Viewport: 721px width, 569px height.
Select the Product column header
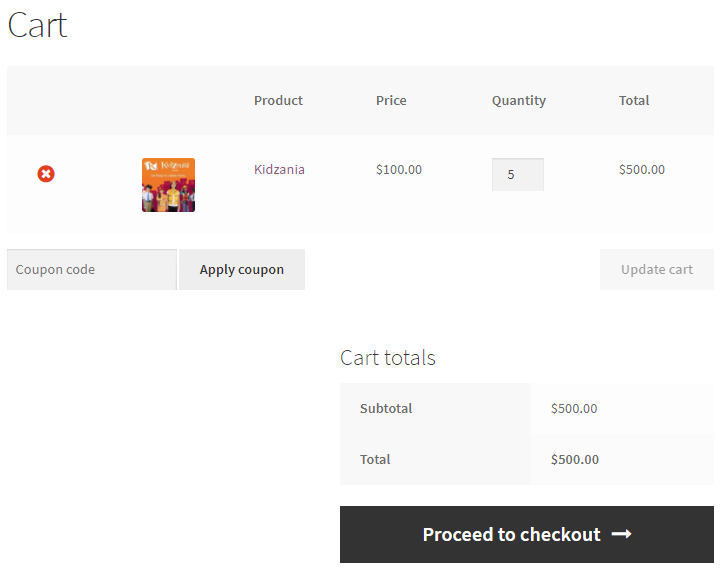click(x=278, y=100)
